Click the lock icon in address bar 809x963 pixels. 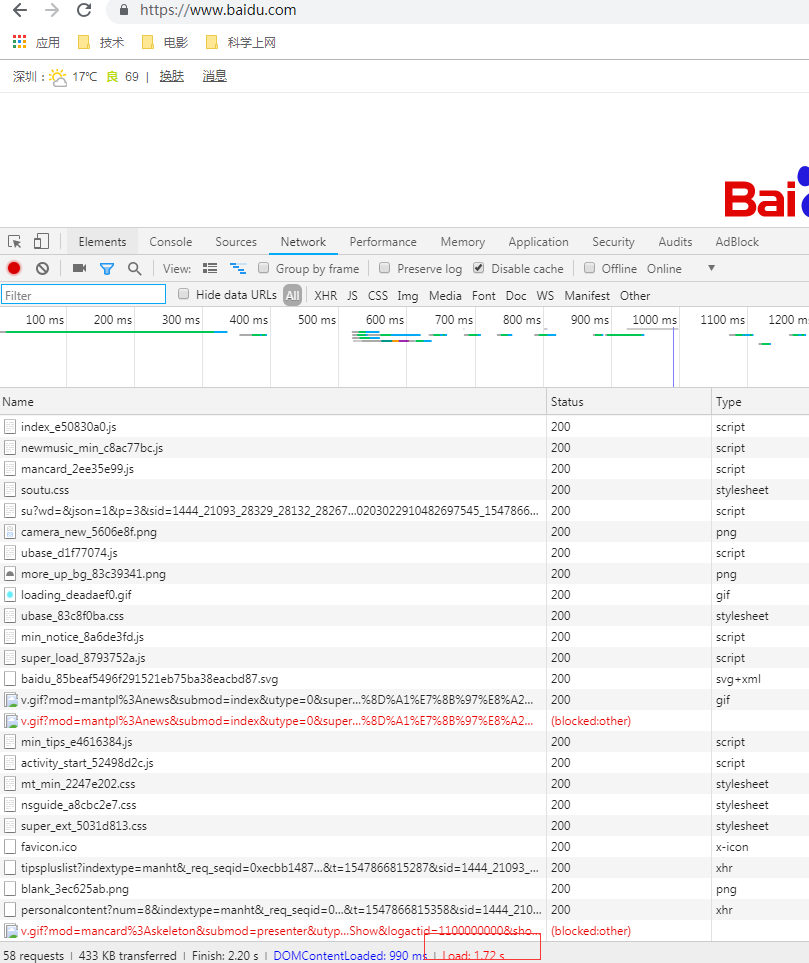pos(124,10)
